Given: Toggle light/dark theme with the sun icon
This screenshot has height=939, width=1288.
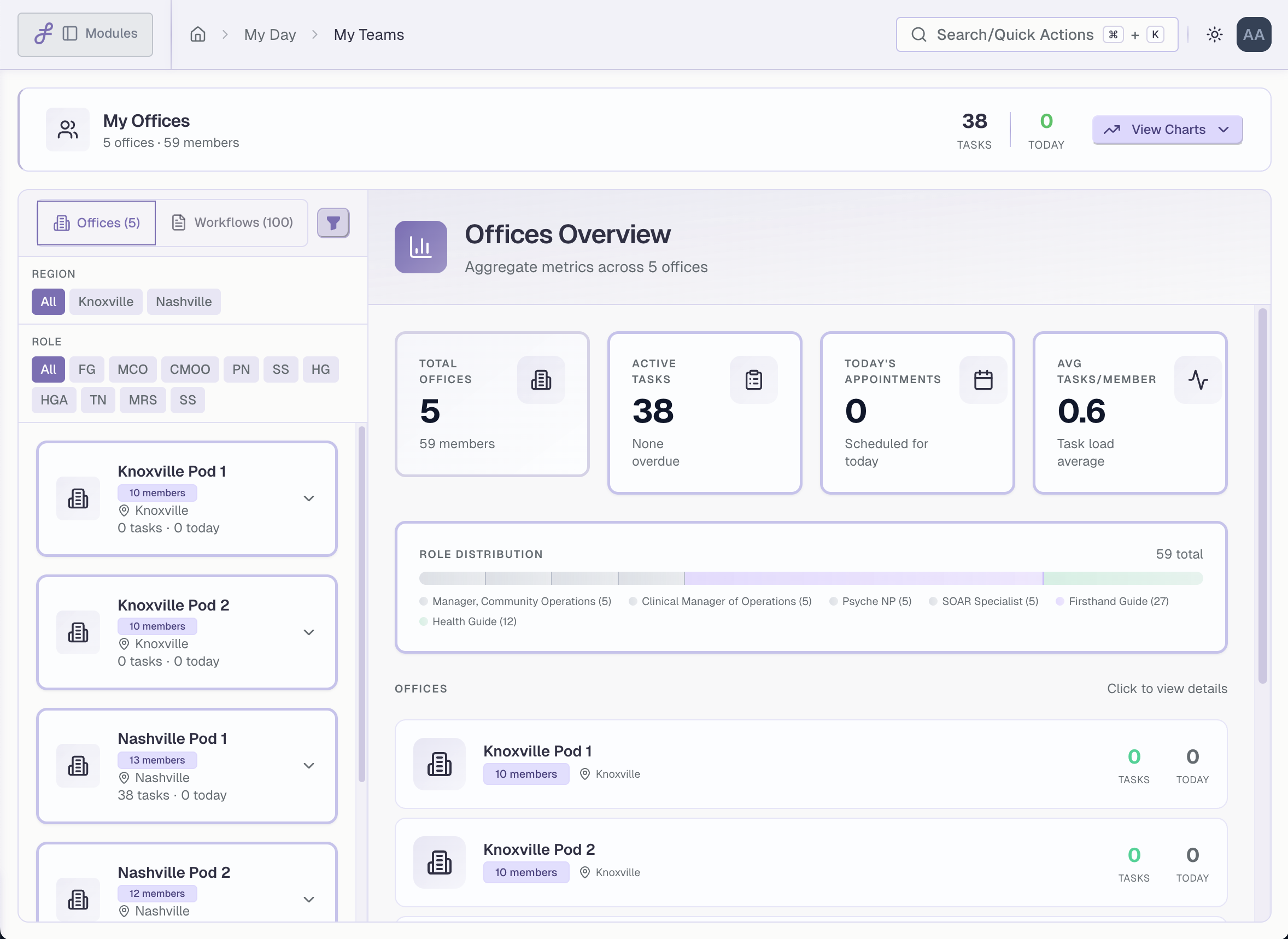Looking at the screenshot, I should point(1215,34).
